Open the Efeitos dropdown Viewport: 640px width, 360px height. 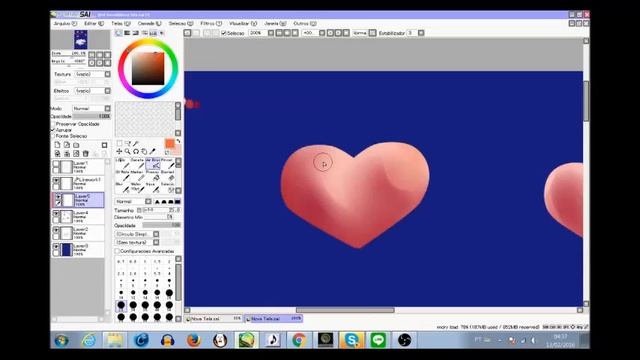point(108,91)
